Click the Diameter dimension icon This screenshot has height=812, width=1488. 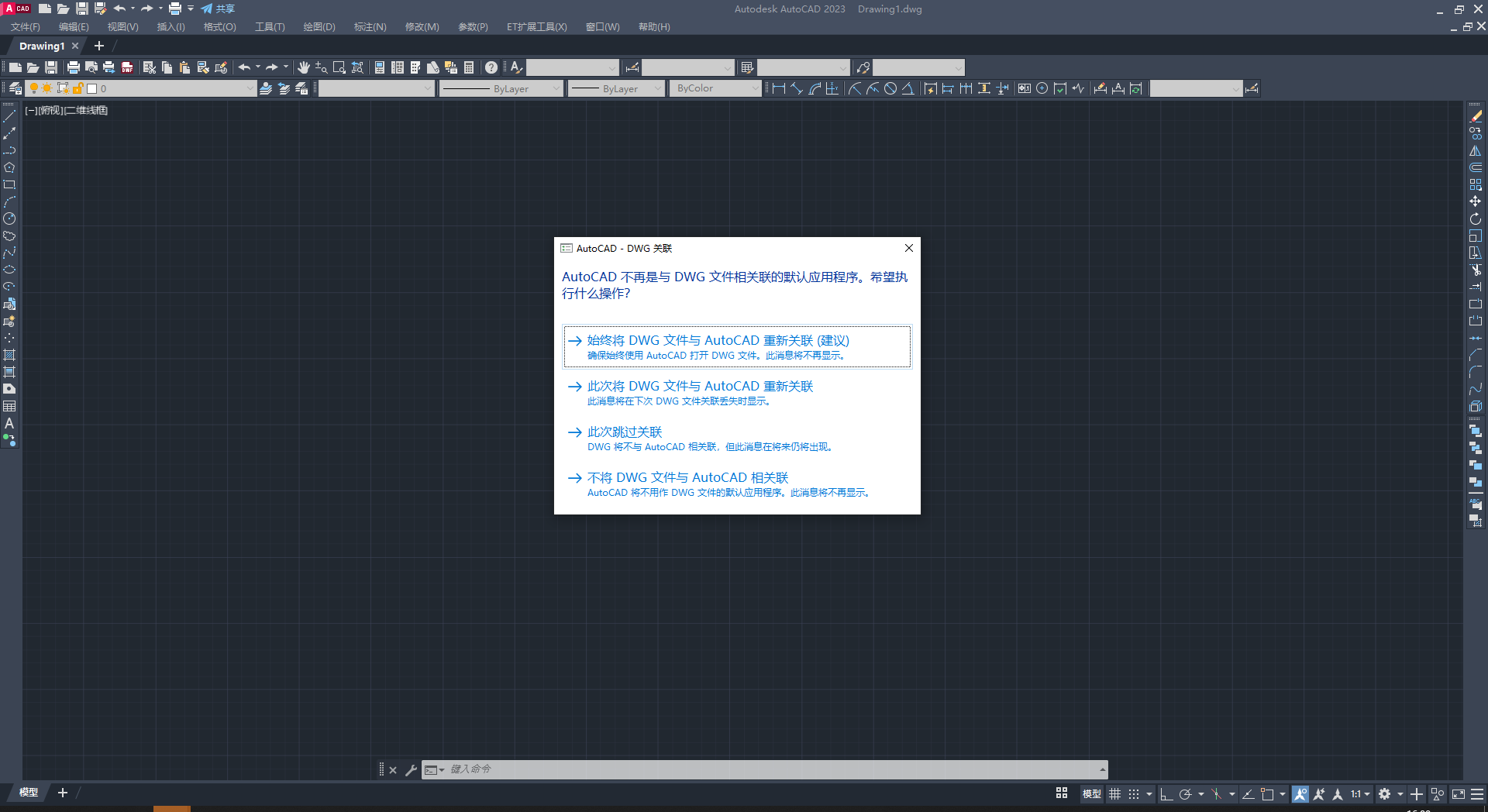(890, 88)
